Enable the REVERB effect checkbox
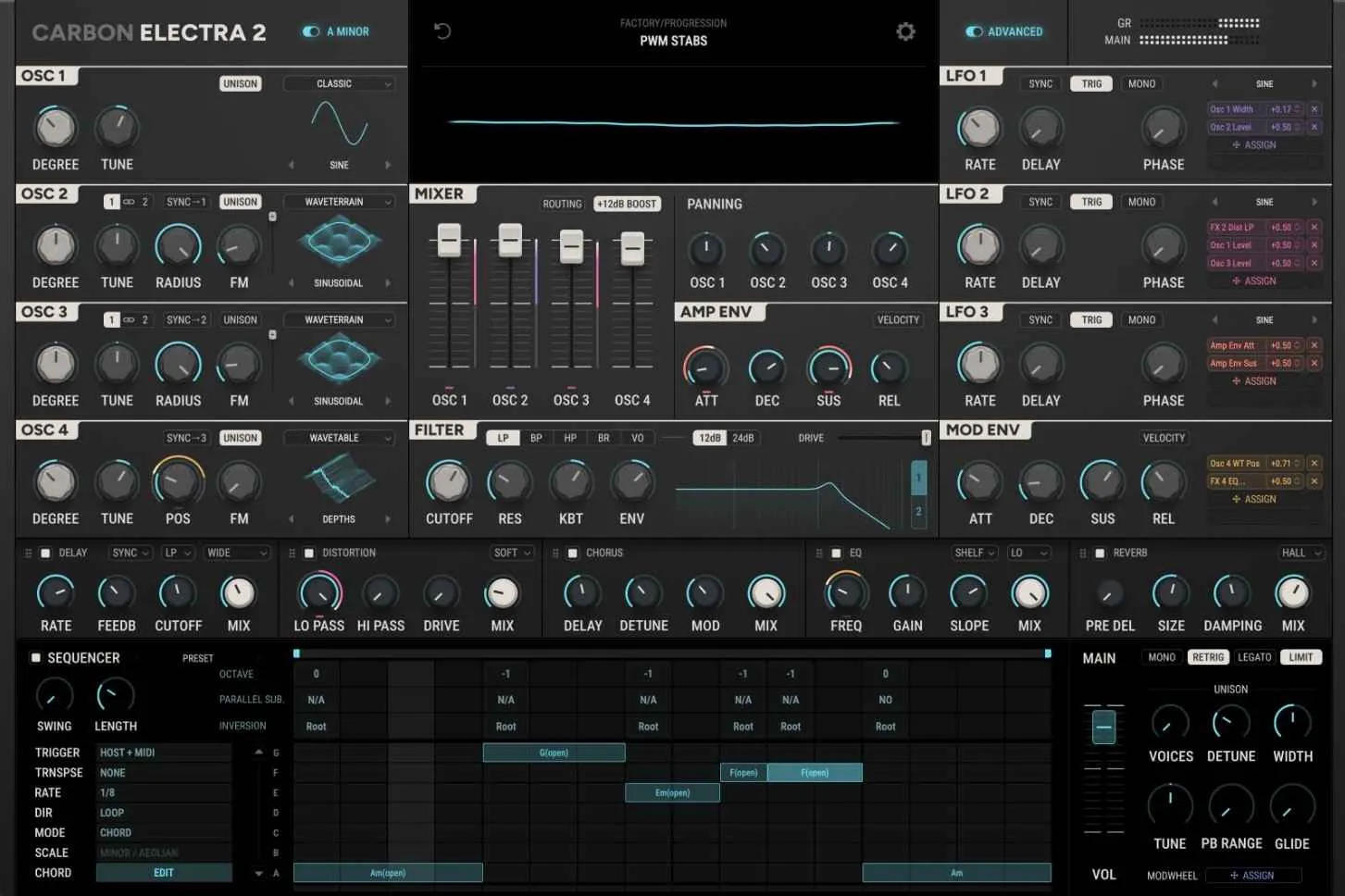Screen dimensions: 1345x896 [1100, 553]
